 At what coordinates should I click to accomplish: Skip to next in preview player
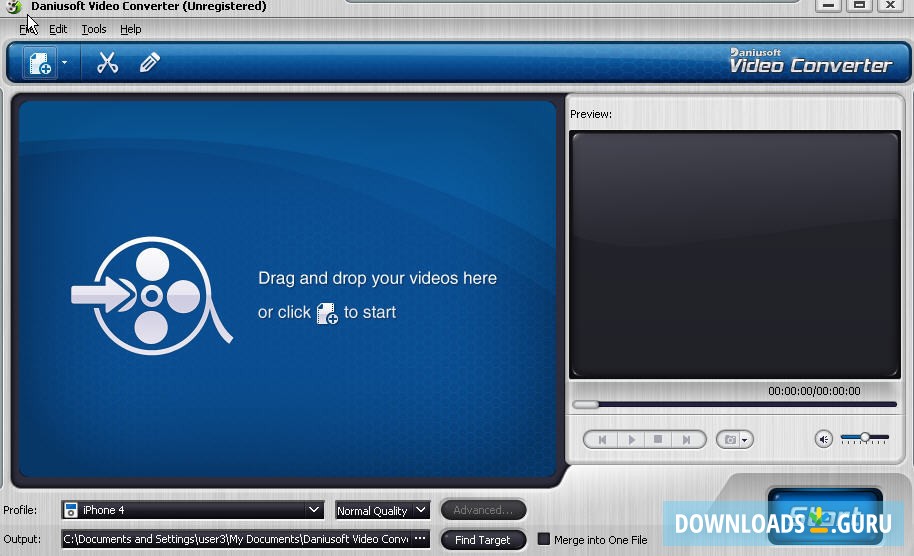point(687,439)
